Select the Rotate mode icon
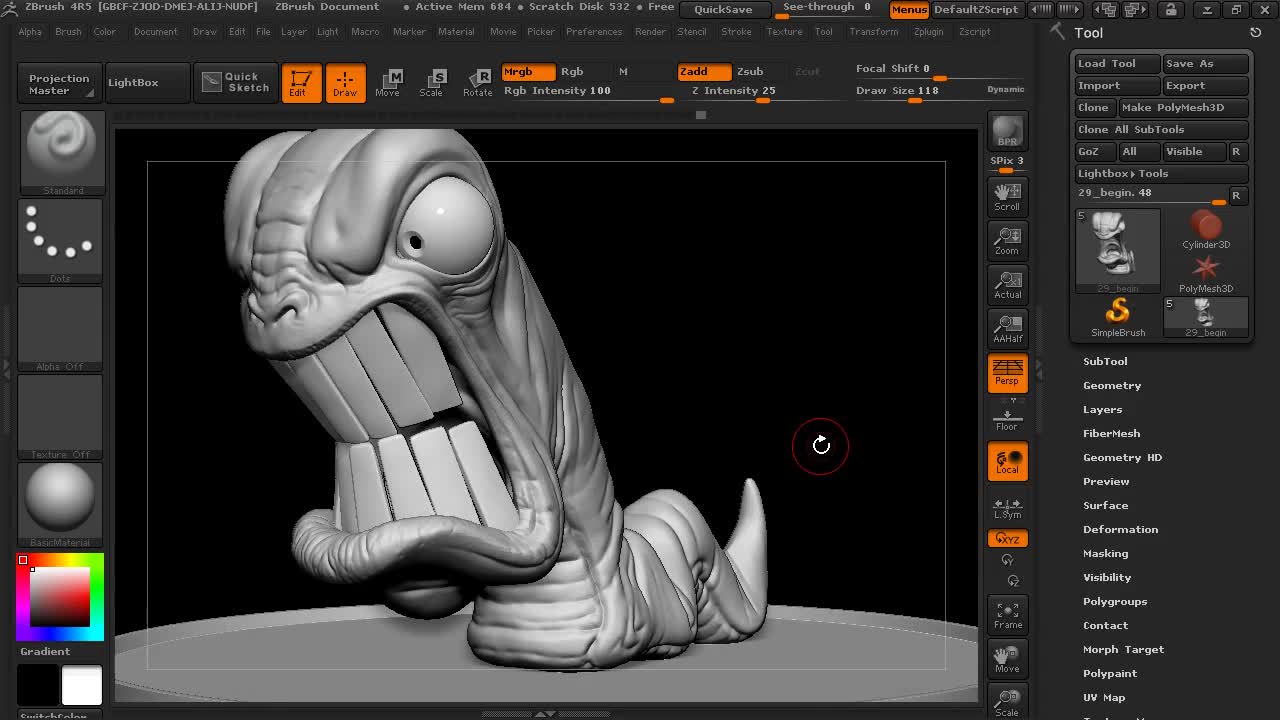 [x=477, y=83]
